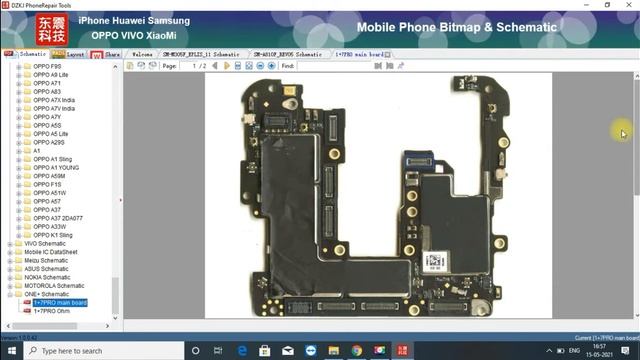Image resolution: width=640 pixels, height=360 pixels.
Task: Collapse the ONE+ Schematic node
Action: pos(10,294)
